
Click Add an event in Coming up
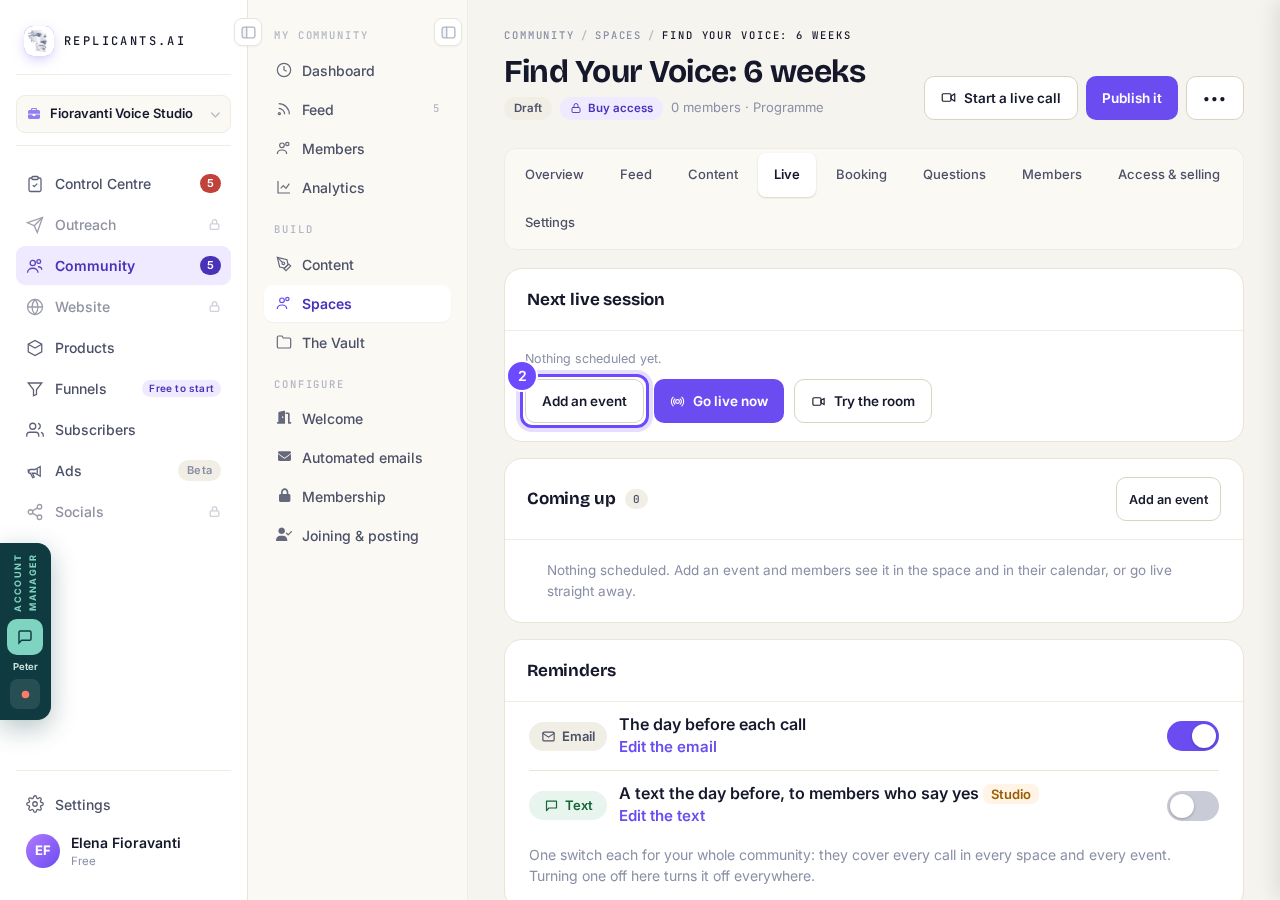coord(1168,499)
